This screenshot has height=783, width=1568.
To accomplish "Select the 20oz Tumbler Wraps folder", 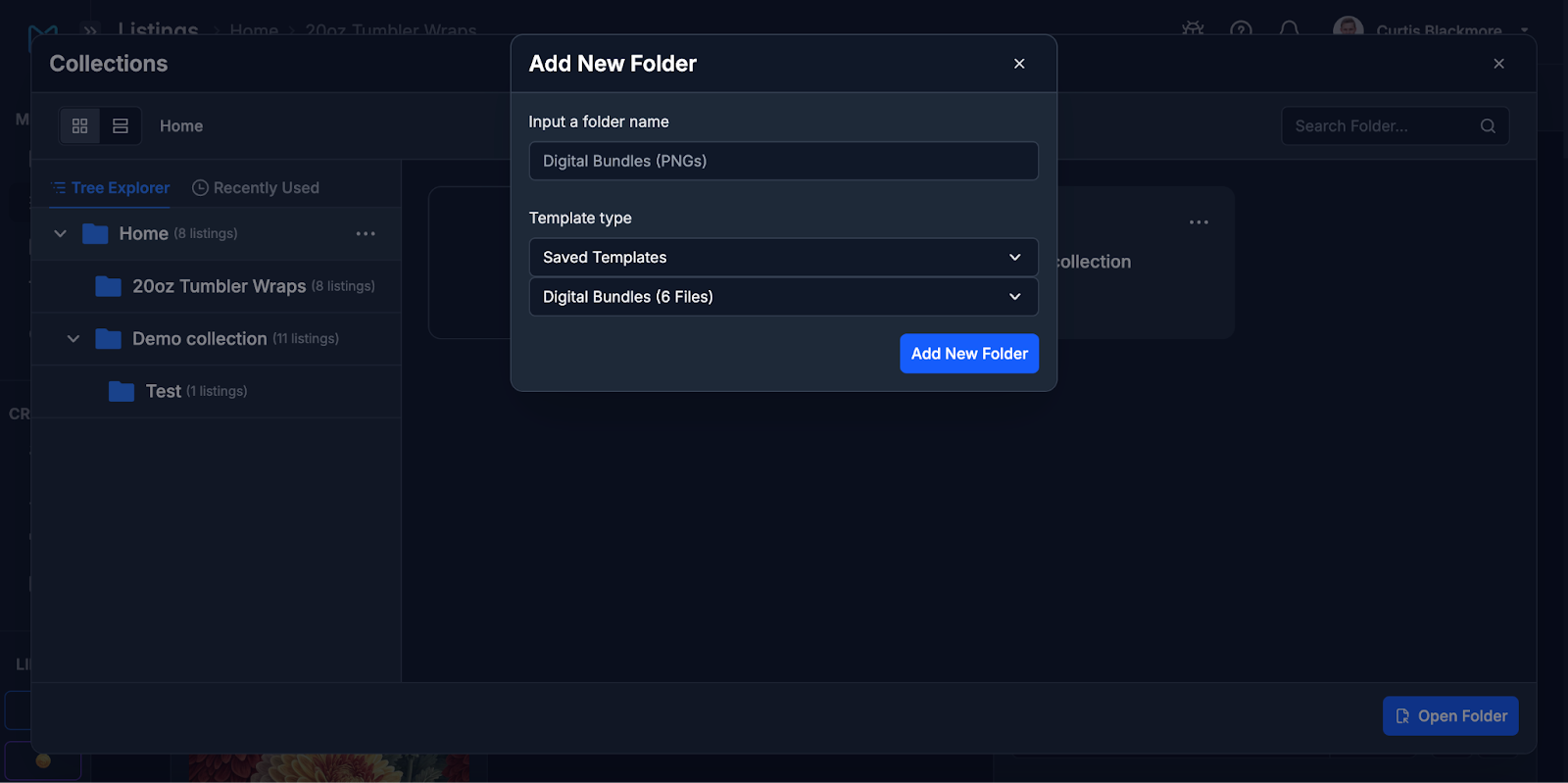I will click(x=216, y=286).
